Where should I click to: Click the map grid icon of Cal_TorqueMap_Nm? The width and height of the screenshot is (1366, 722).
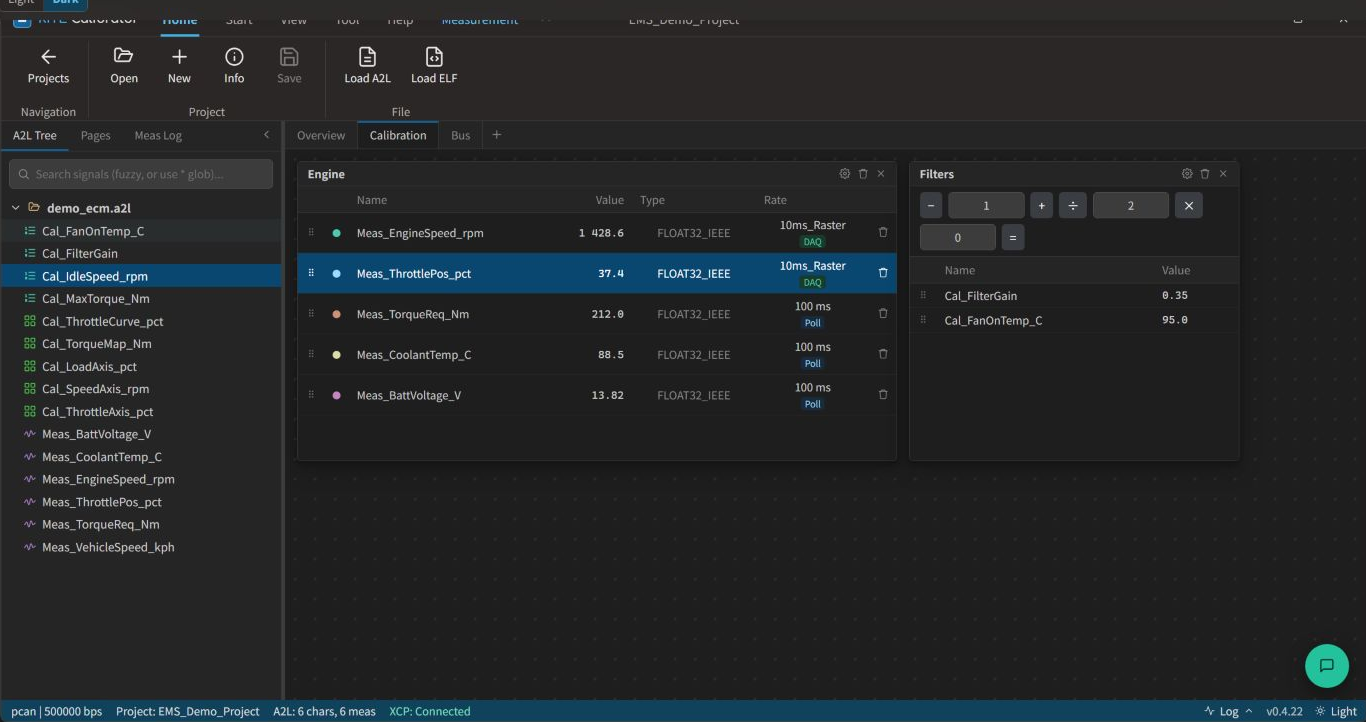coord(29,344)
